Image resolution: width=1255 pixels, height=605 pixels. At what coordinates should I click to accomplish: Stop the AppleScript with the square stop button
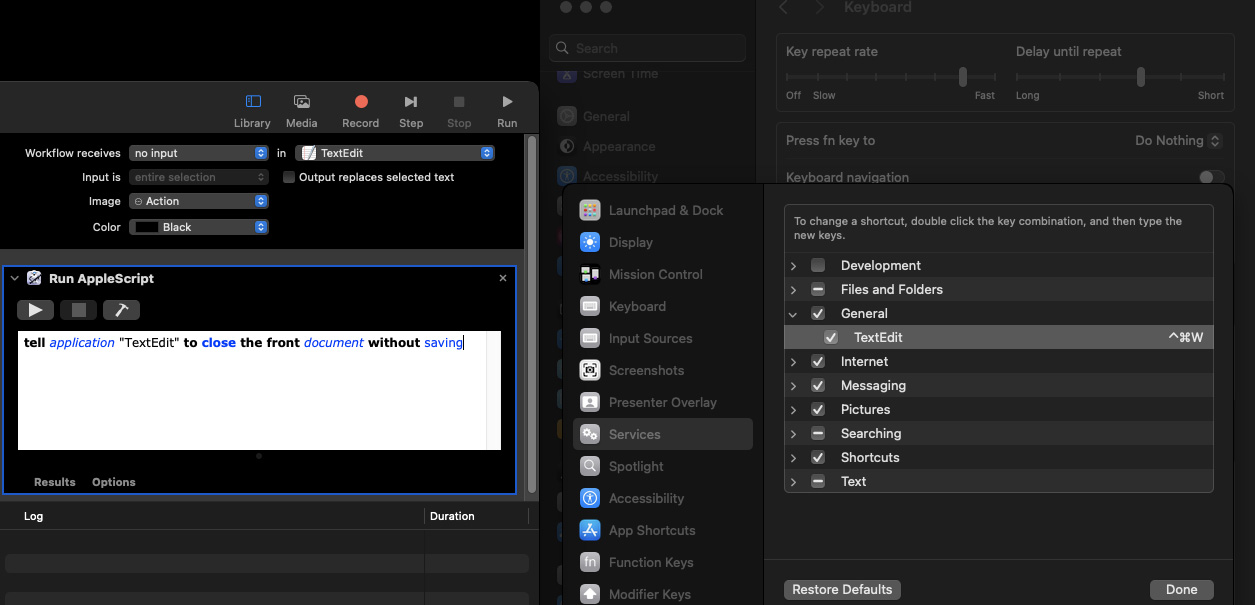coord(79,309)
